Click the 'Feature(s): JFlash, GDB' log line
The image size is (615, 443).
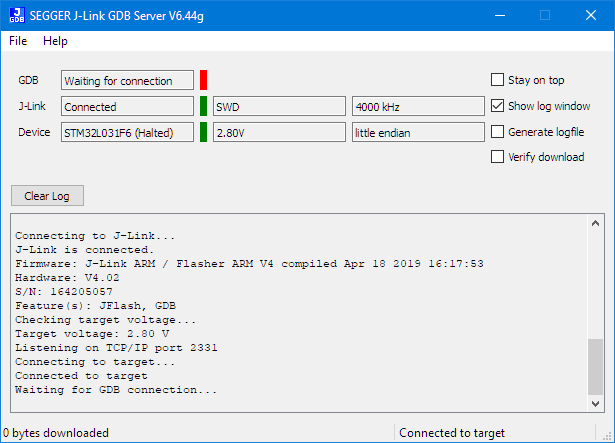(95, 306)
